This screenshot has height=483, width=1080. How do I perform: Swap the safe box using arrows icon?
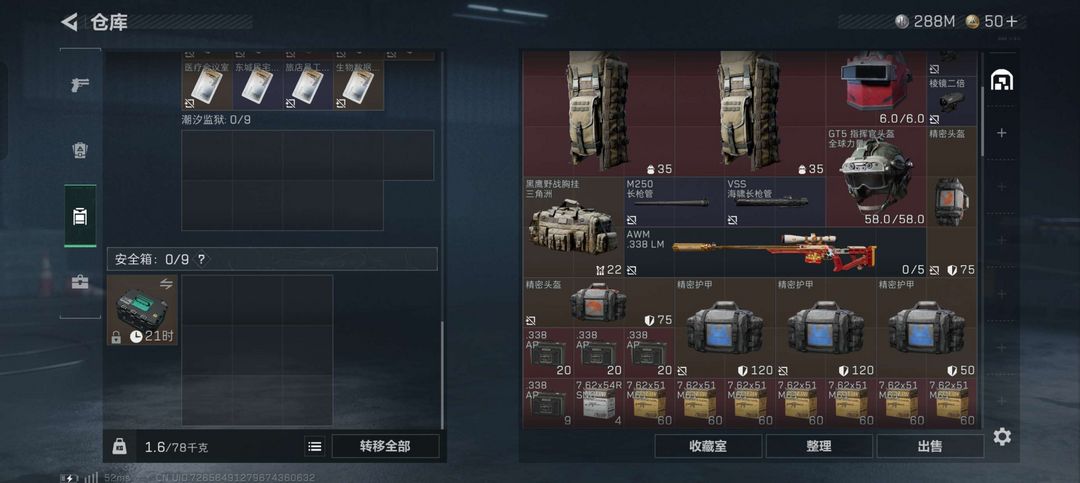coord(166,284)
